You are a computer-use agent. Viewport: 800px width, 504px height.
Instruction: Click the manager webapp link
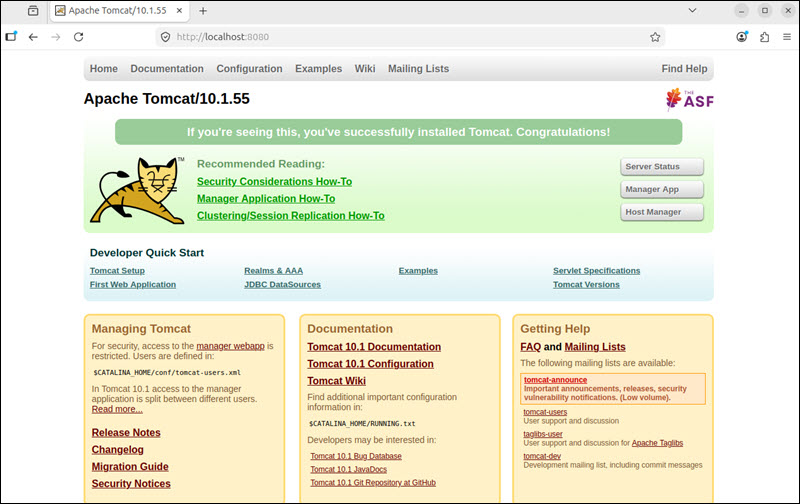tap(230, 346)
